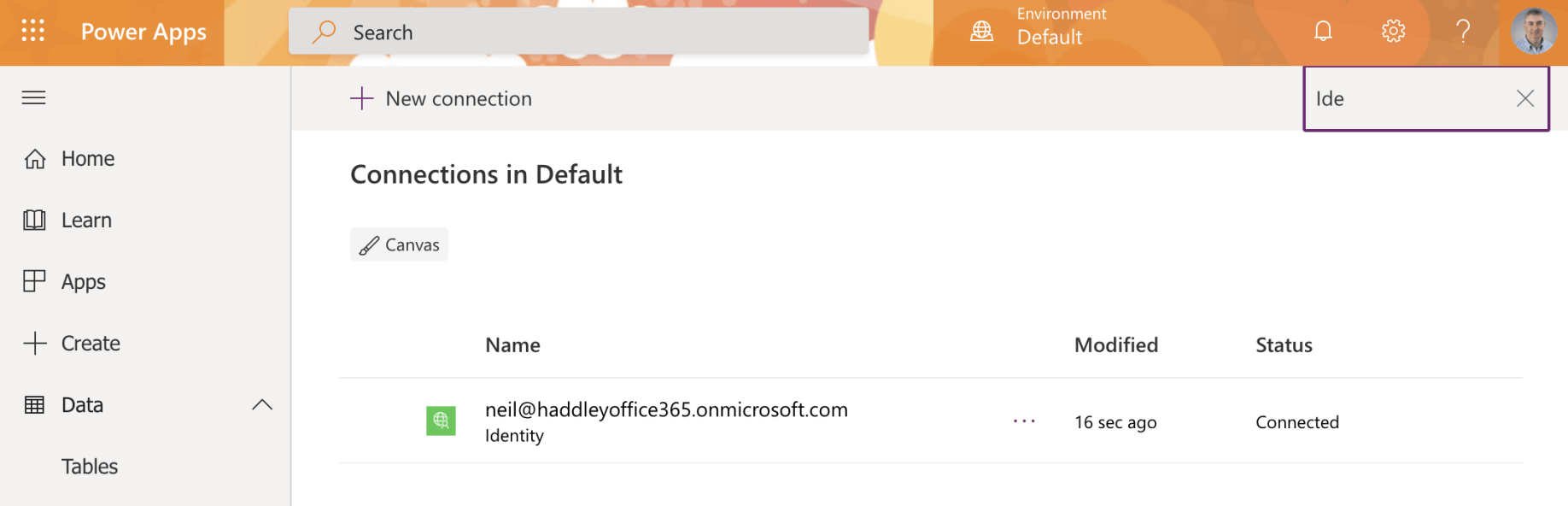The height and width of the screenshot is (506, 1568).
Task: Click the Canvas filter button
Action: click(400, 245)
